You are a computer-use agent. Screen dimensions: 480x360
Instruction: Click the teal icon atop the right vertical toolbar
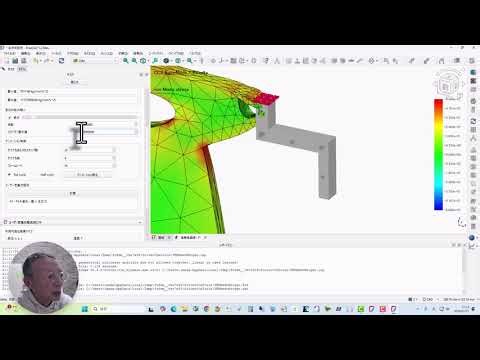coord(473,72)
